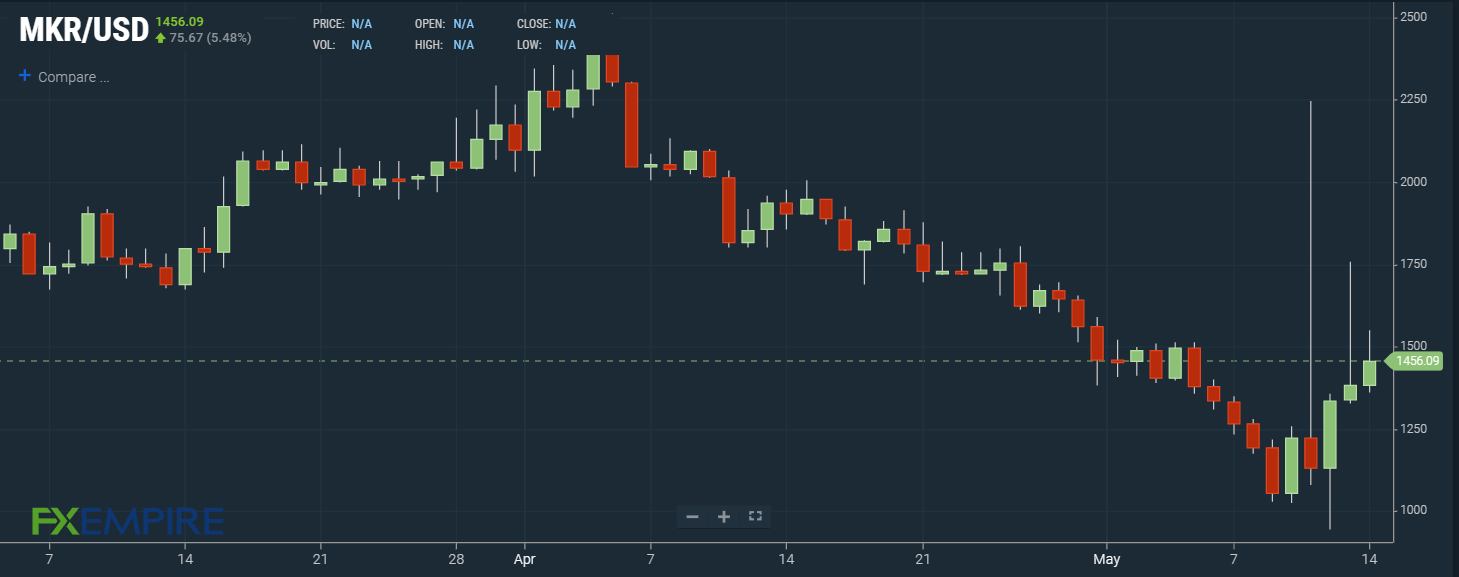Click the OPEN: N/A readout
Viewport: 1459px width, 577px height.
point(445,23)
